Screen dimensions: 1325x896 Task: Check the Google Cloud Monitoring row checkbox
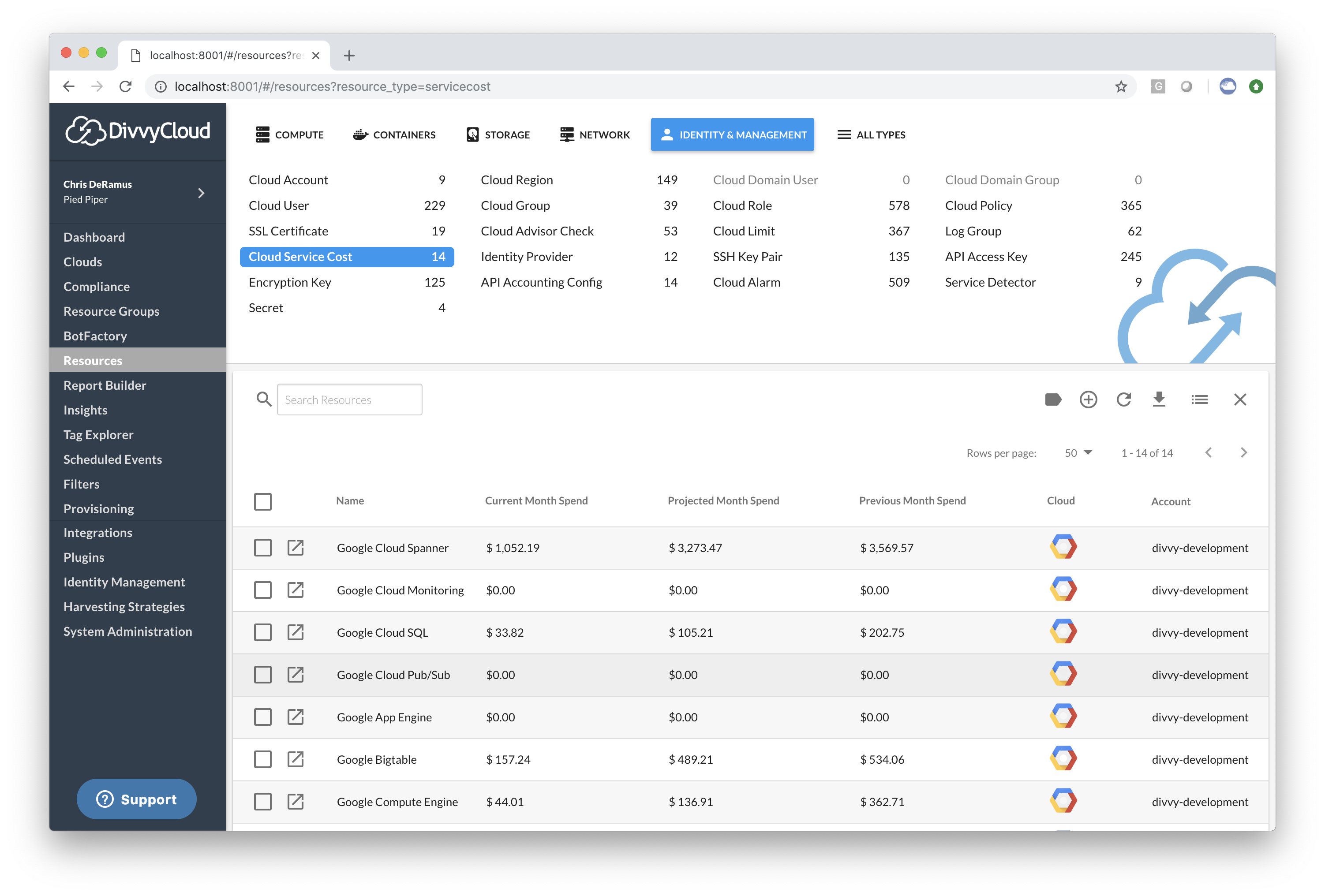[262, 590]
